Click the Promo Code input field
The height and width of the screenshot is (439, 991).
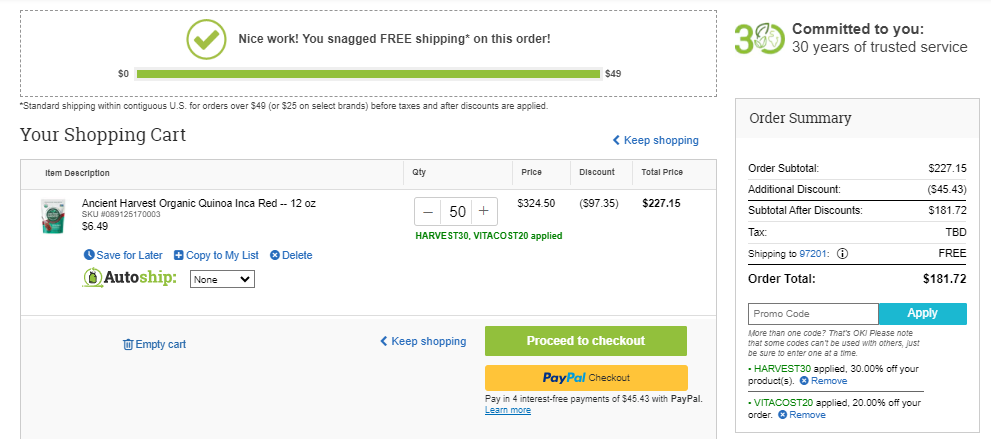[813, 314]
